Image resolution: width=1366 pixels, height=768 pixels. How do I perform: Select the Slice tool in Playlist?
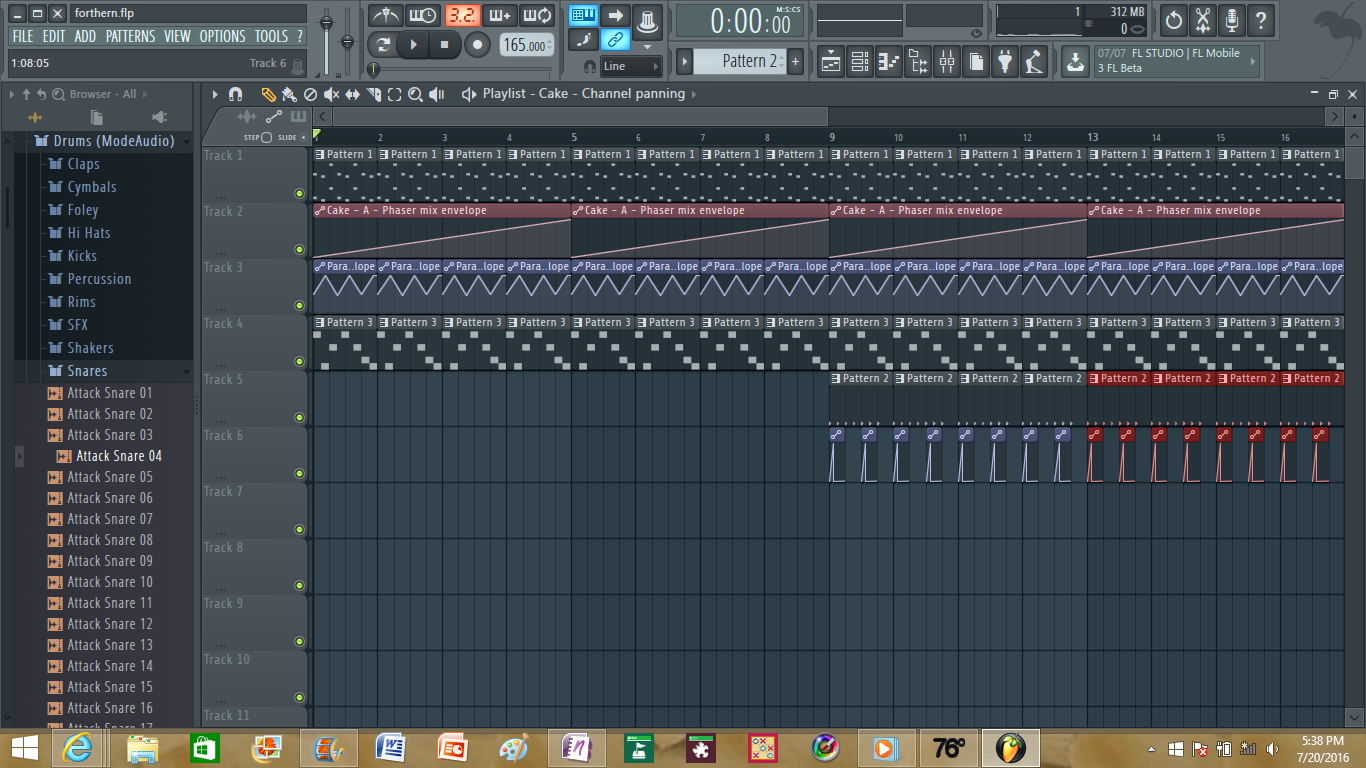tap(373, 94)
